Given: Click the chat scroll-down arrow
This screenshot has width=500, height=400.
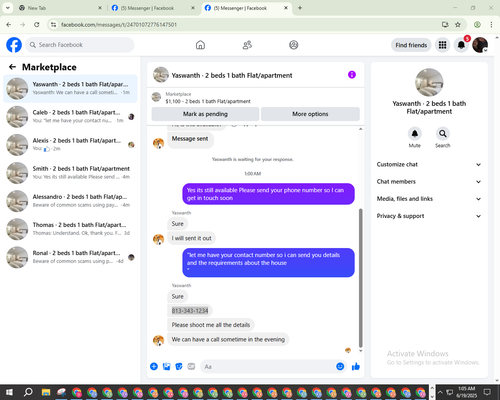Looking at the screenshot, I should pyautogui.click(x=360, y=351).
